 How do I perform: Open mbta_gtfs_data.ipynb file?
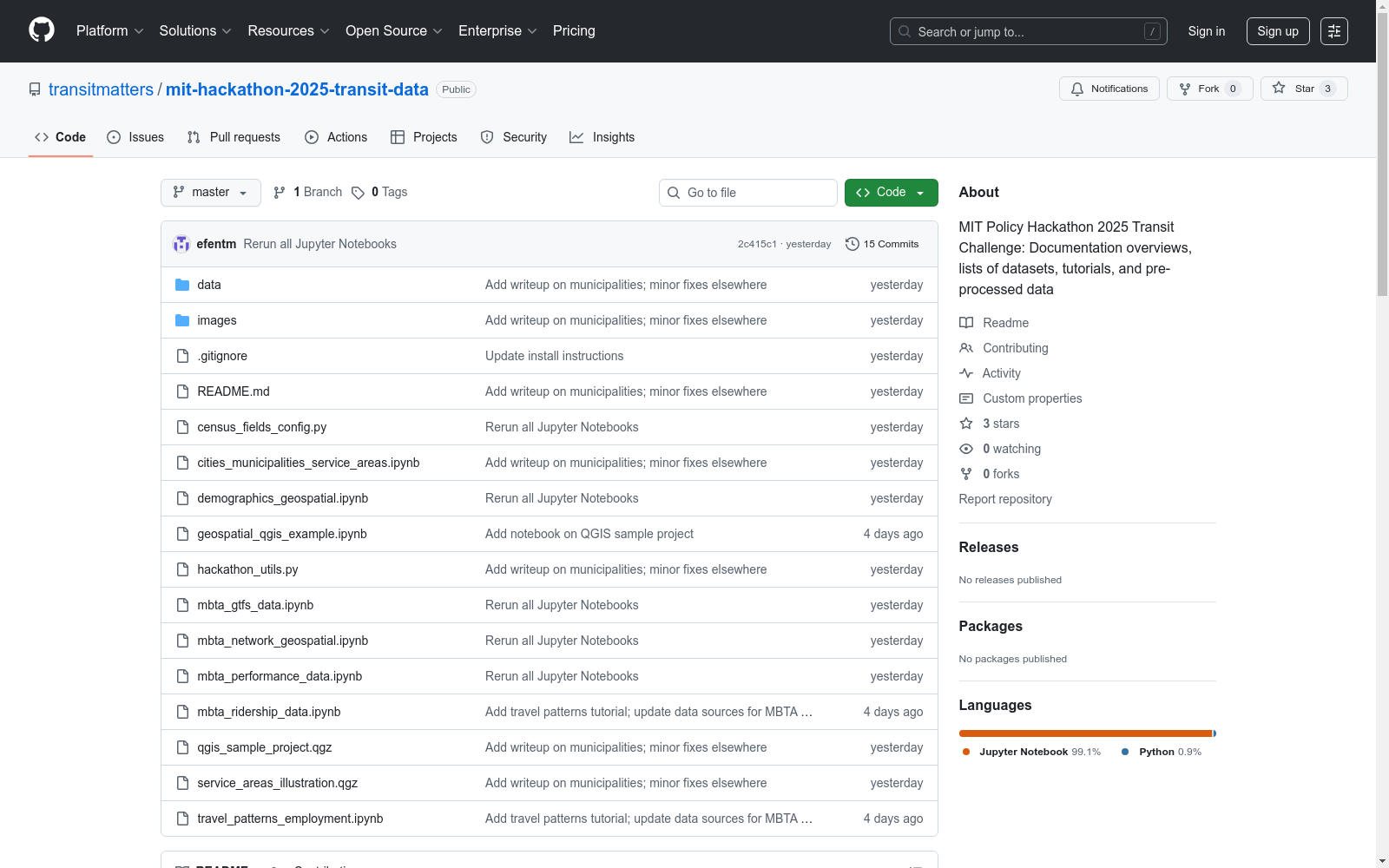point(255,605)
